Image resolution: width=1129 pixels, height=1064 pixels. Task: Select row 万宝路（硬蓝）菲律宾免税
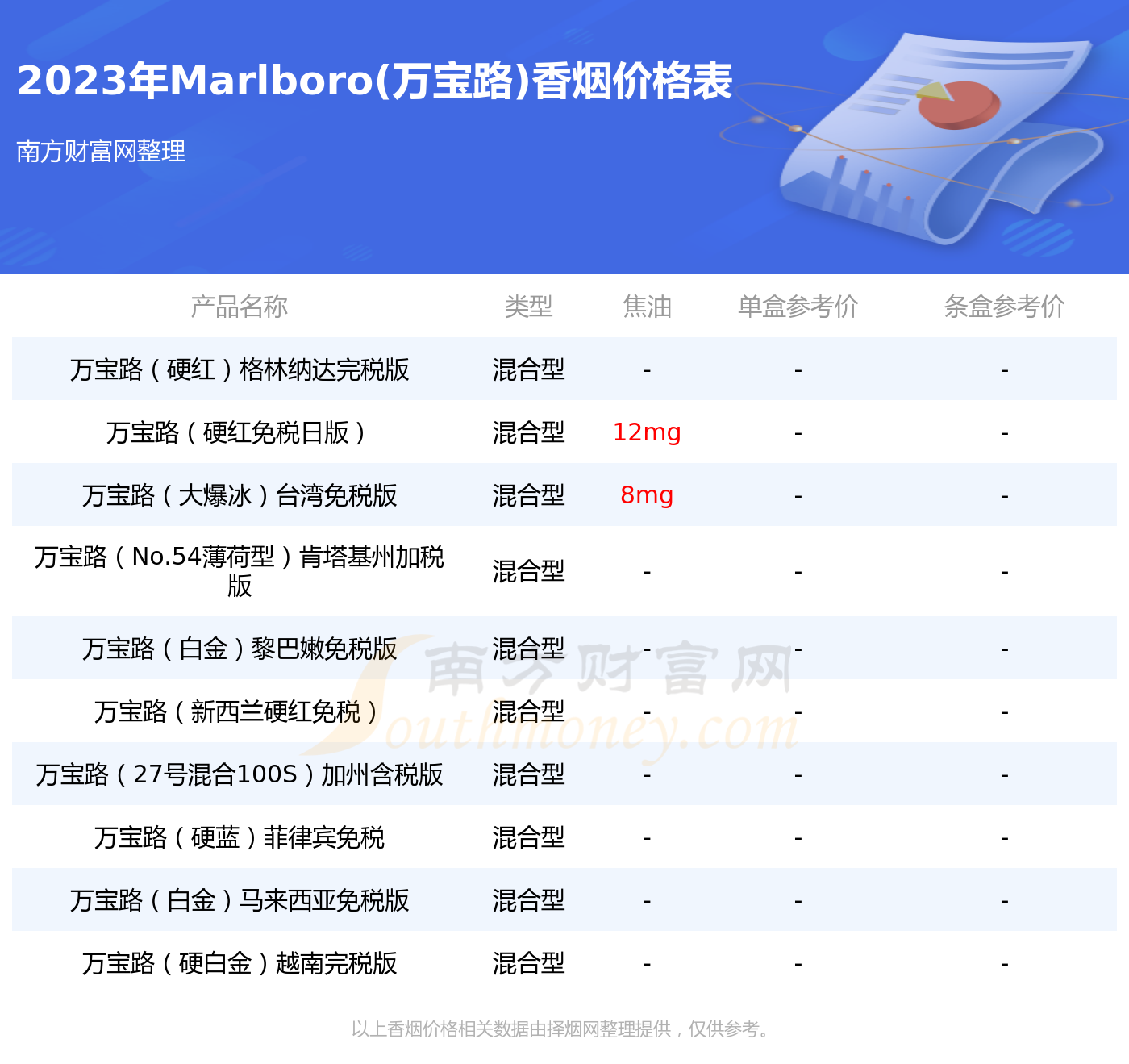point(564,837)
